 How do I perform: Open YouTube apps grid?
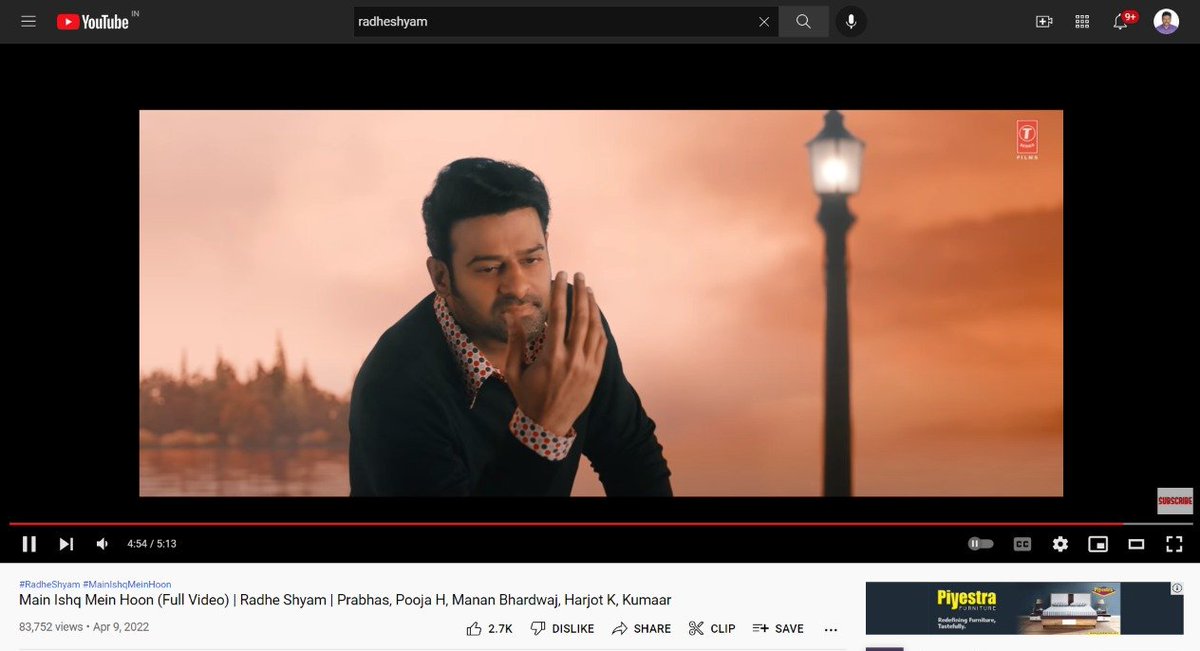coord(1082,21)
